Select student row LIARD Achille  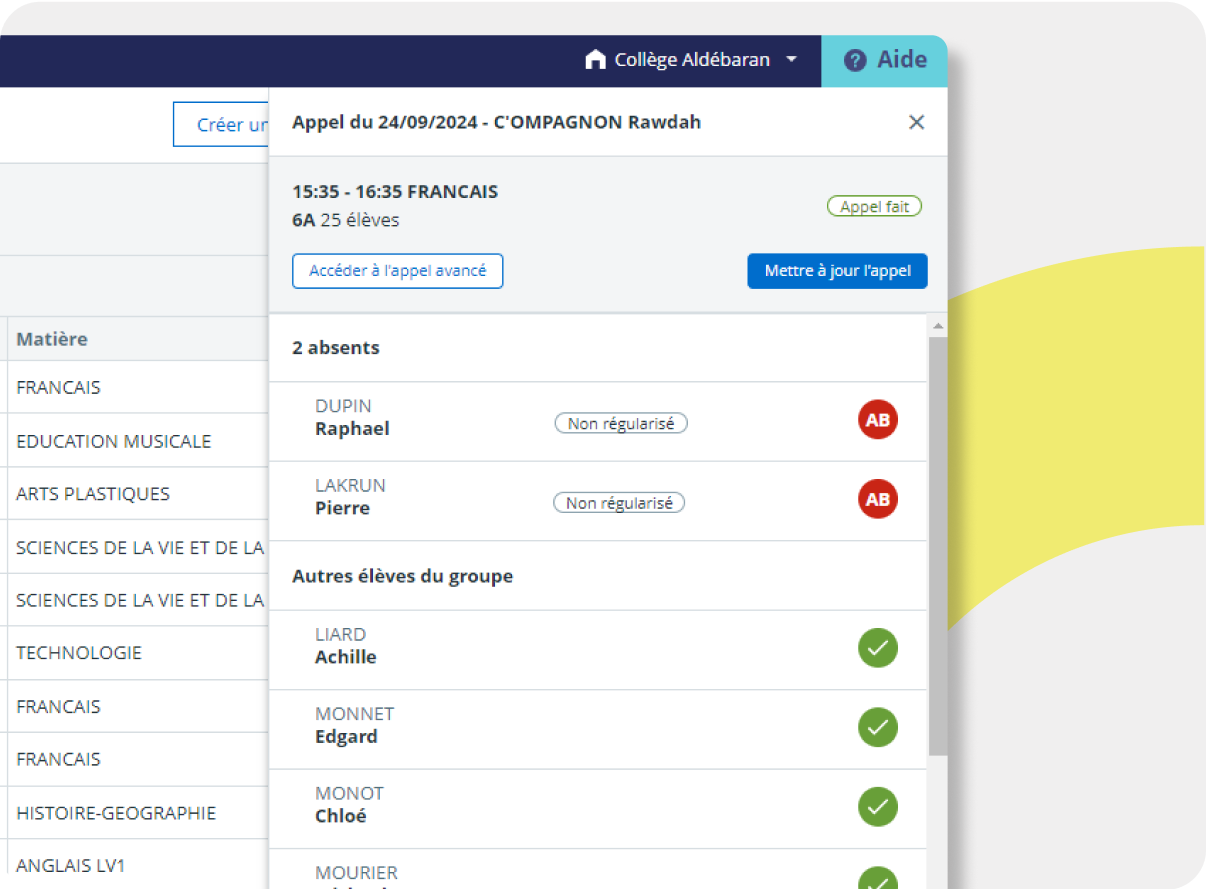pyautogui.click(x=598, y=650)
